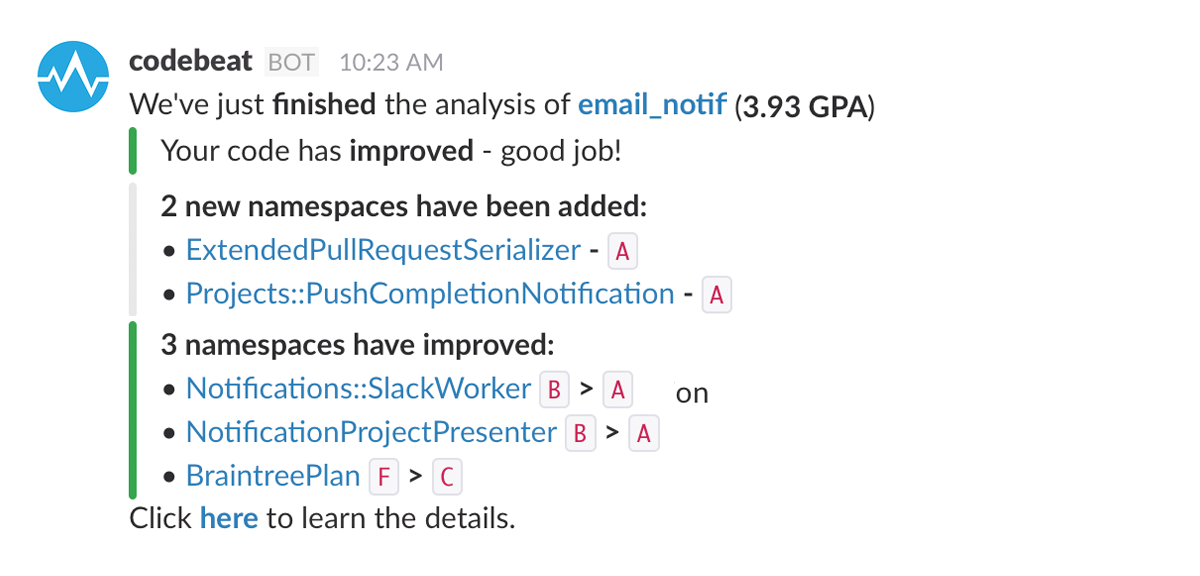
Task: Click the A grade badge beside NotificationProjectPresenter
Action: [644, 433]
